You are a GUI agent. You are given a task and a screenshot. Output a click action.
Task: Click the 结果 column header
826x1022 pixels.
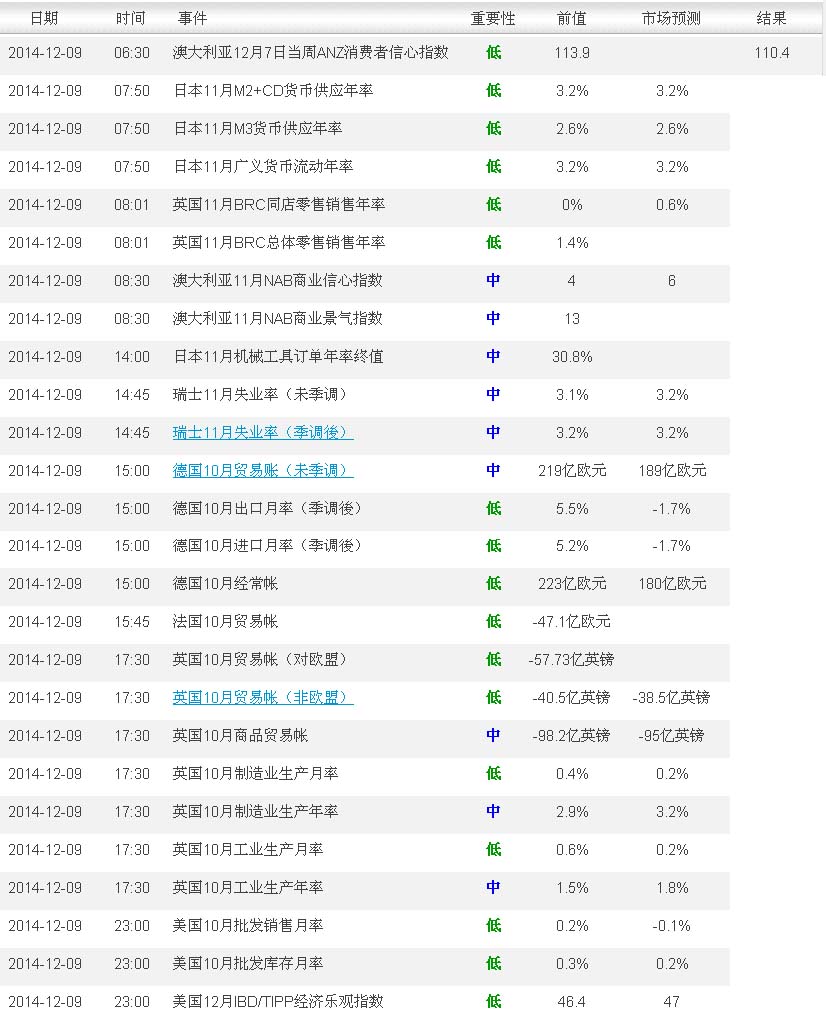pyautogui.click(x=771, y=18)
